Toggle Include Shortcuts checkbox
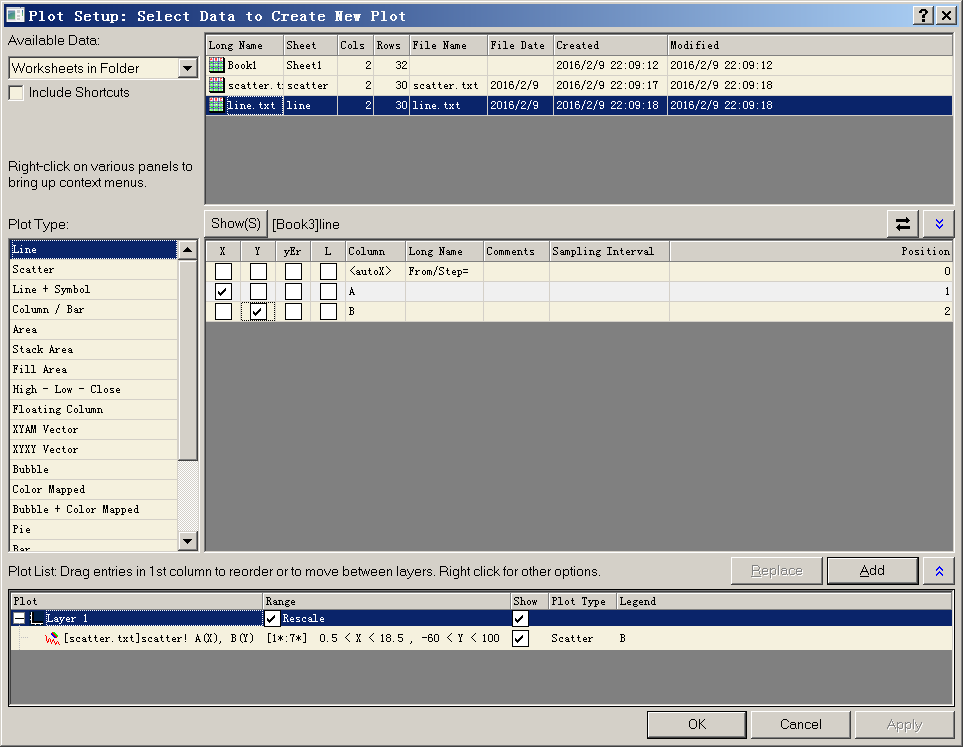The width and height of the screenshot is (963, 747). (16, 93)
